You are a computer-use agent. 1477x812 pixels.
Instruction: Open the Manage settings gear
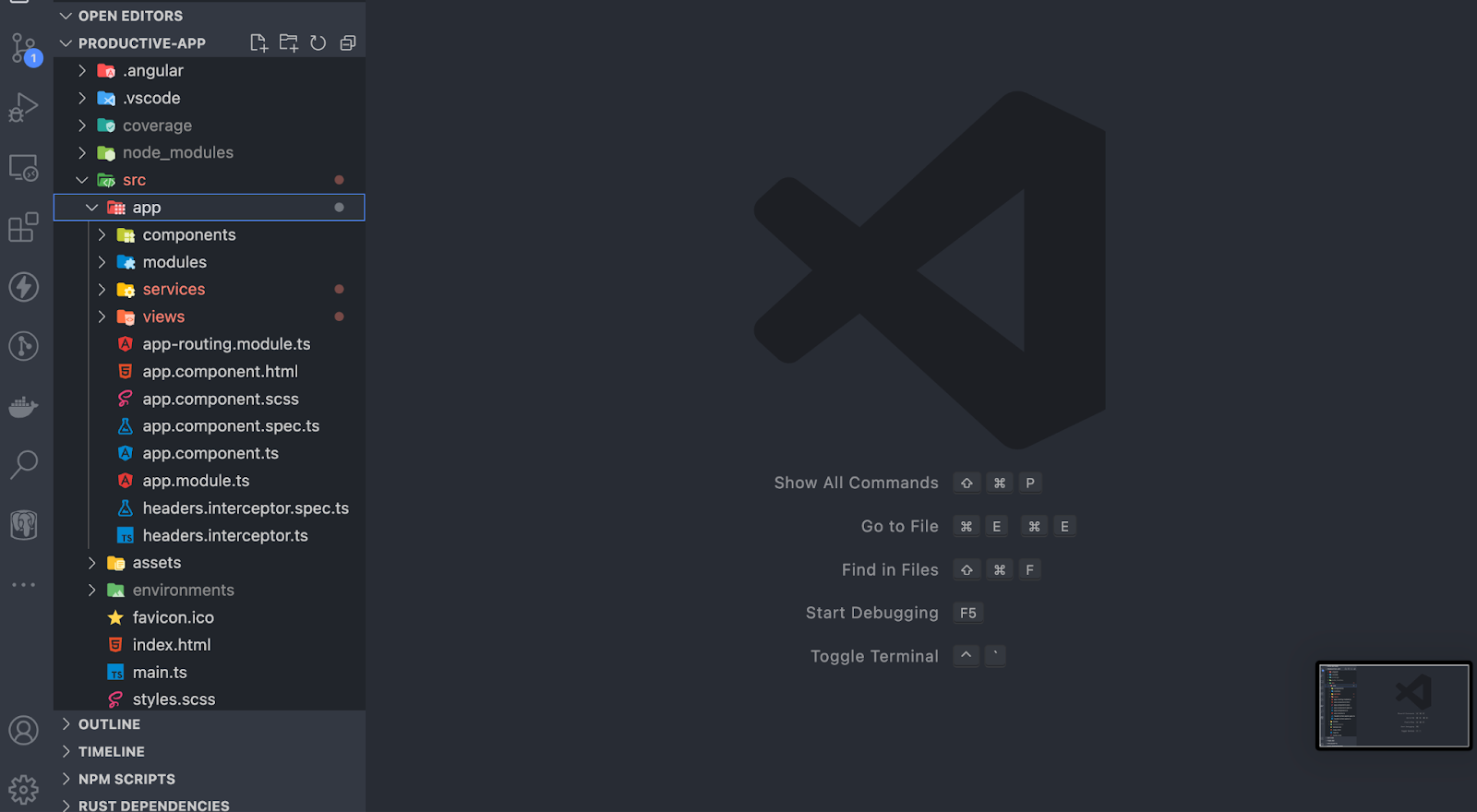(24, 790)
